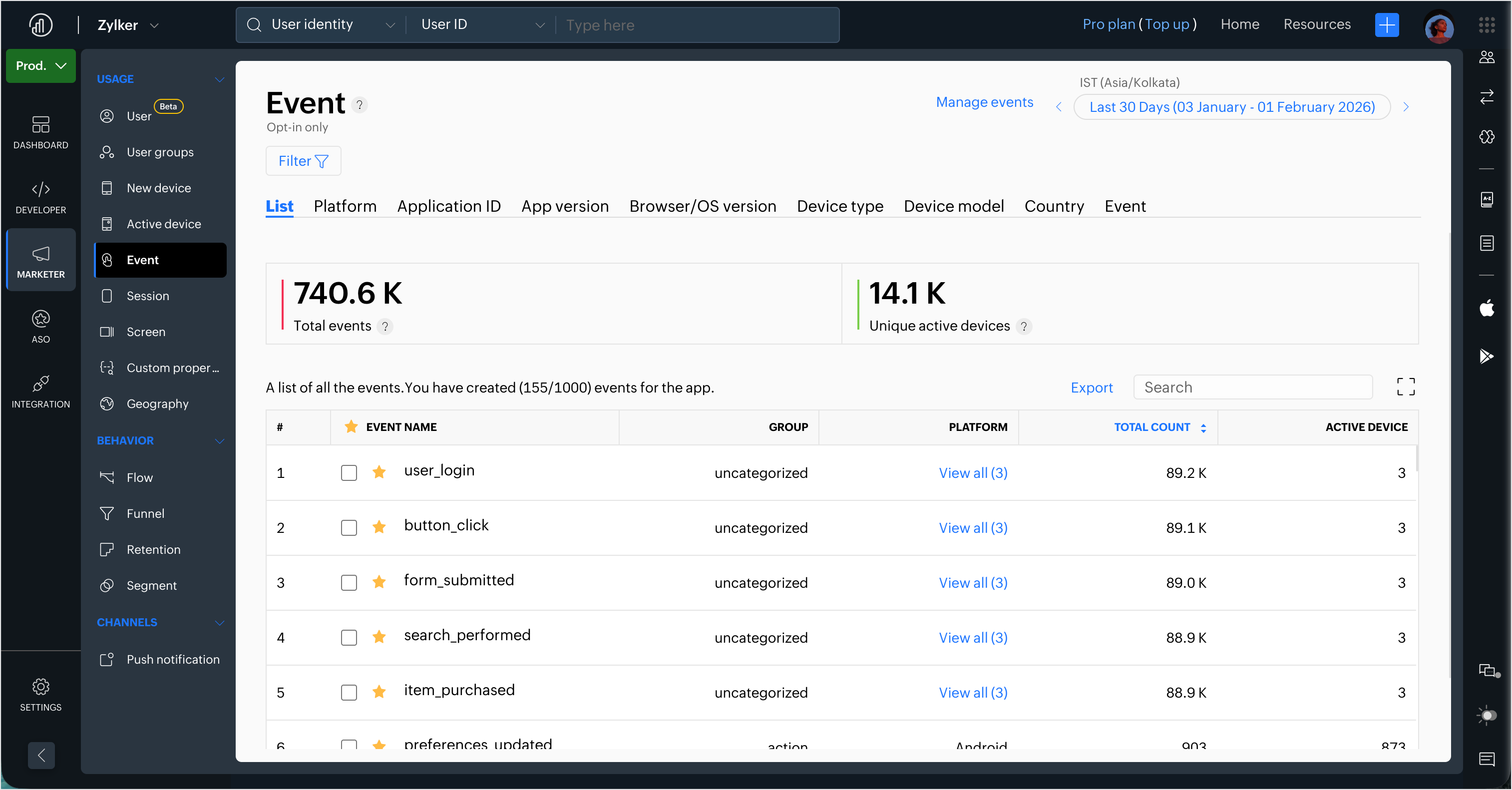This screenshot has width=1512, height=790.
Task: Open the apps grid icon at top right
Action: 1486,24
